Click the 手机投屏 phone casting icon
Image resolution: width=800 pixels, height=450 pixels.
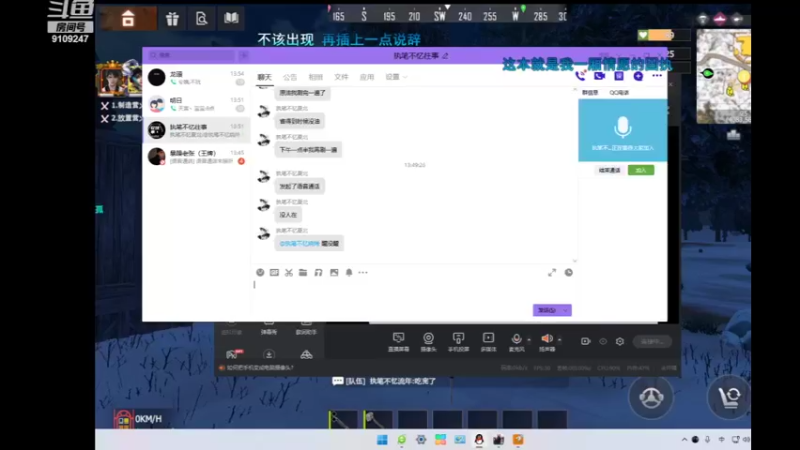coord(458,341)
